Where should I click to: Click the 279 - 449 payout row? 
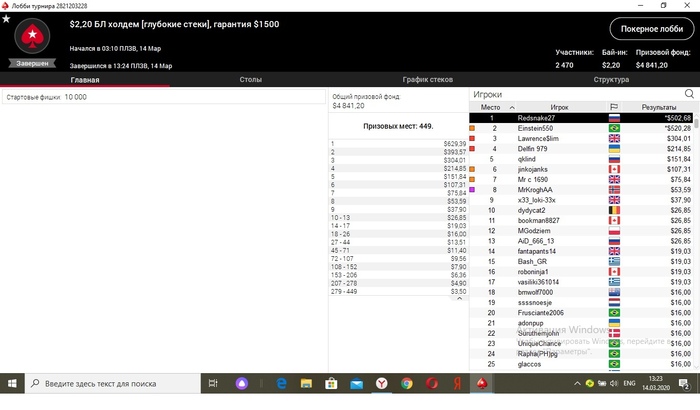398,292
